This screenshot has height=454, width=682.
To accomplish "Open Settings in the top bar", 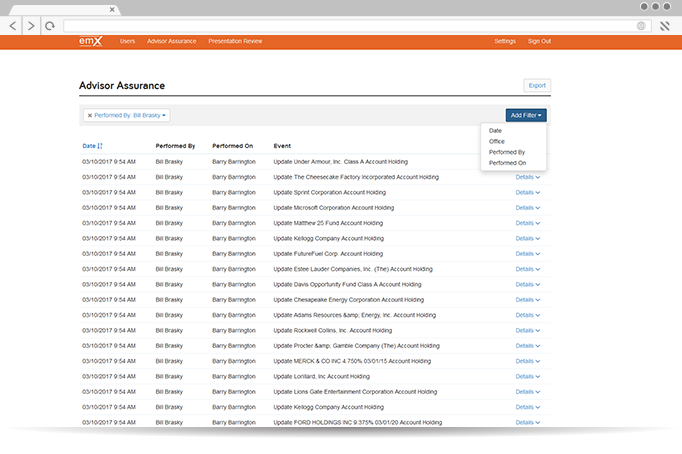I will [x=505, y=41].
